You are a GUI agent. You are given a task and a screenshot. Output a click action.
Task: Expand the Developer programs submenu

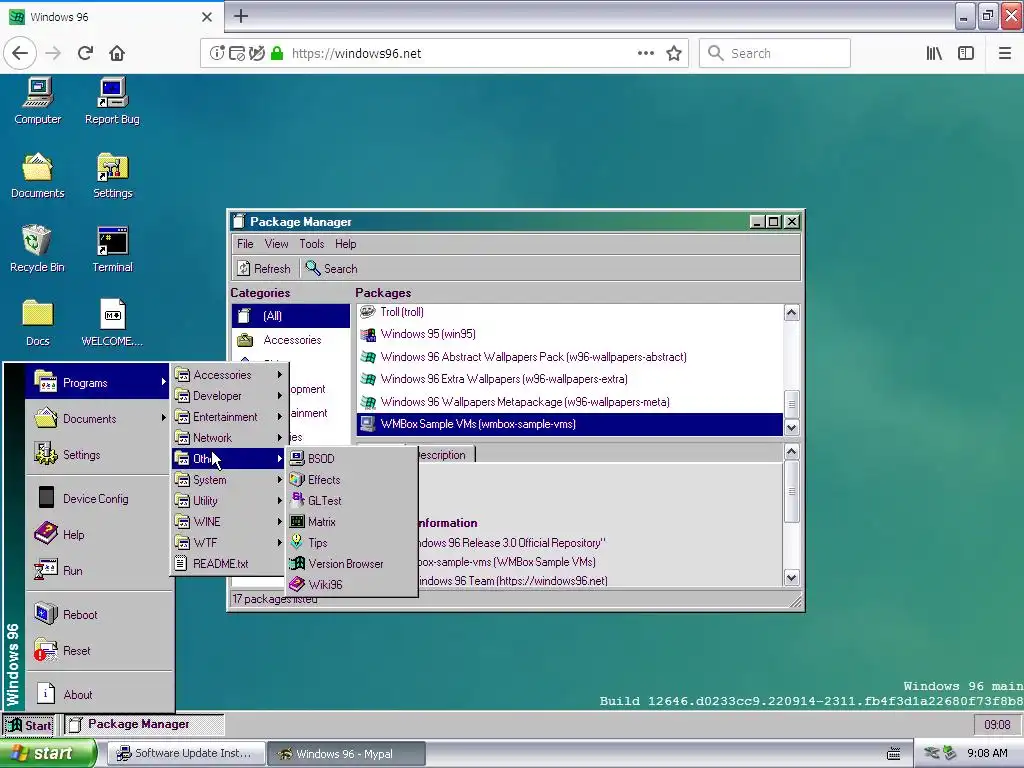tap(229, 395)
